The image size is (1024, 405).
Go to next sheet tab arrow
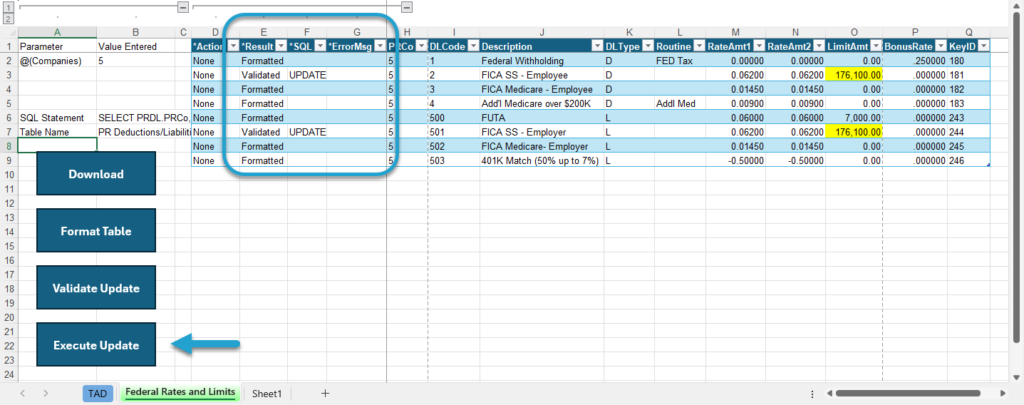tap(46, 393)
